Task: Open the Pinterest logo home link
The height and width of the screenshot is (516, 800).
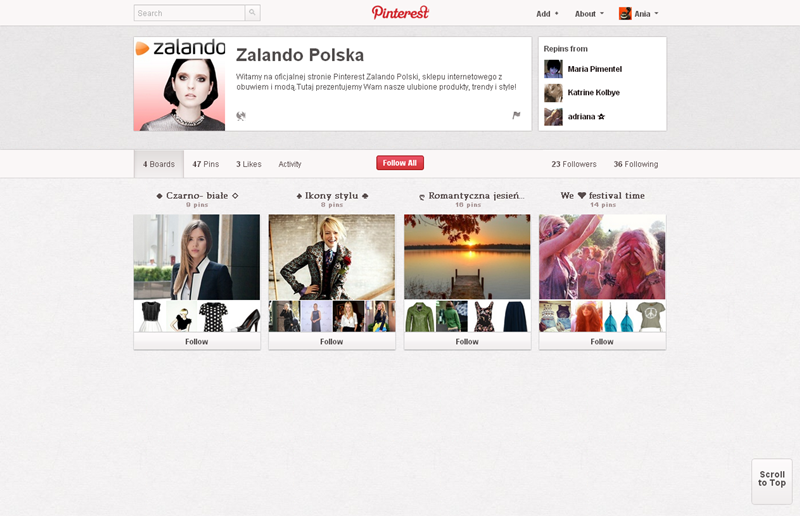Action: [400, 12]
